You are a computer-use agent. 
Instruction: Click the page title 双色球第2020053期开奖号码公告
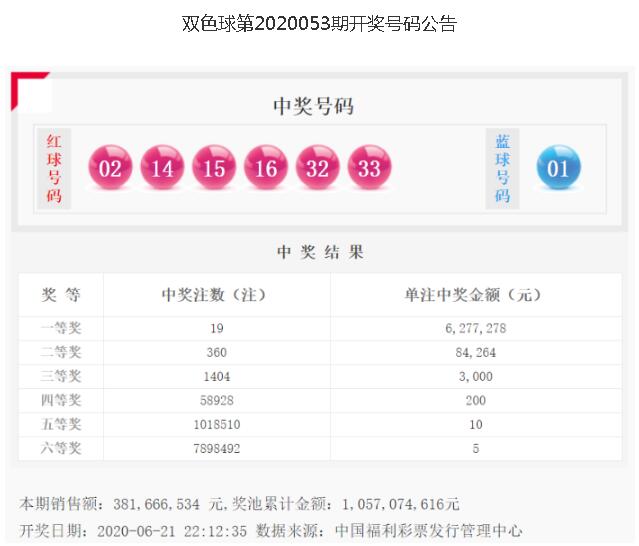tap(319, 24)
